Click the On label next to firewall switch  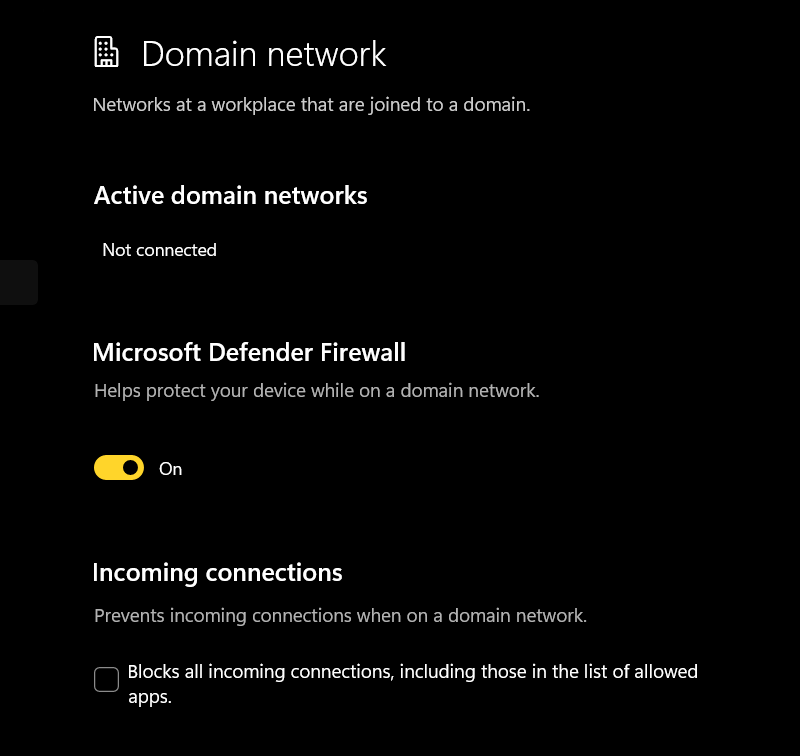(x=170, y=467)
